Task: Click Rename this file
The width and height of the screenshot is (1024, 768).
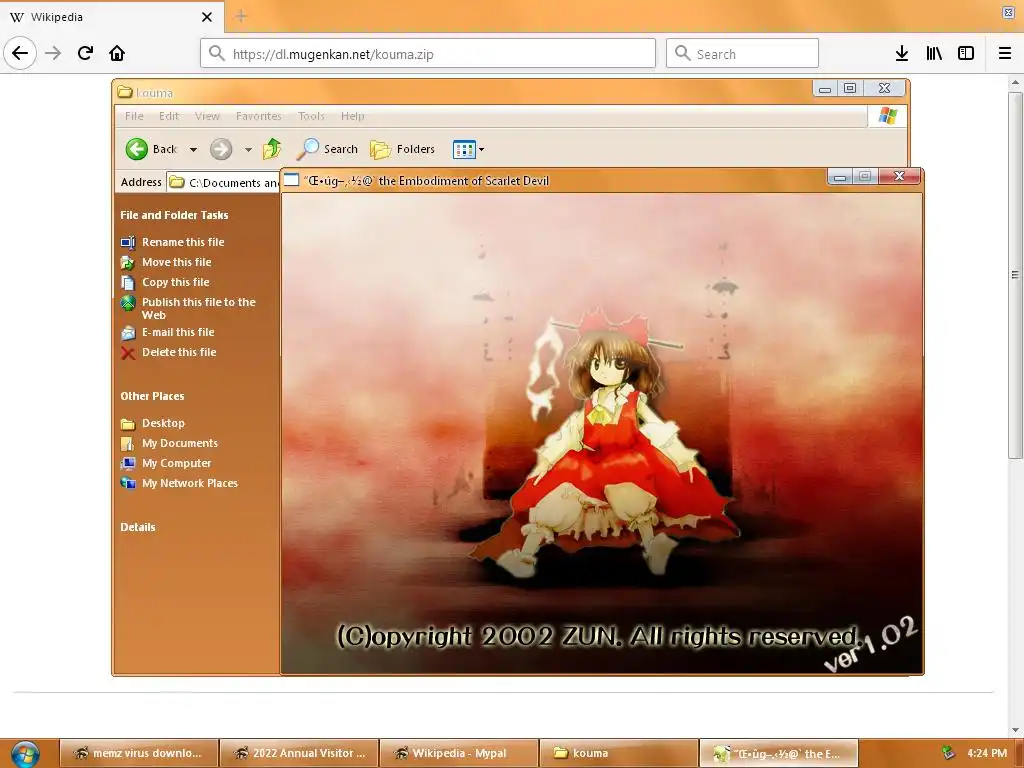Action: (183, 242)
